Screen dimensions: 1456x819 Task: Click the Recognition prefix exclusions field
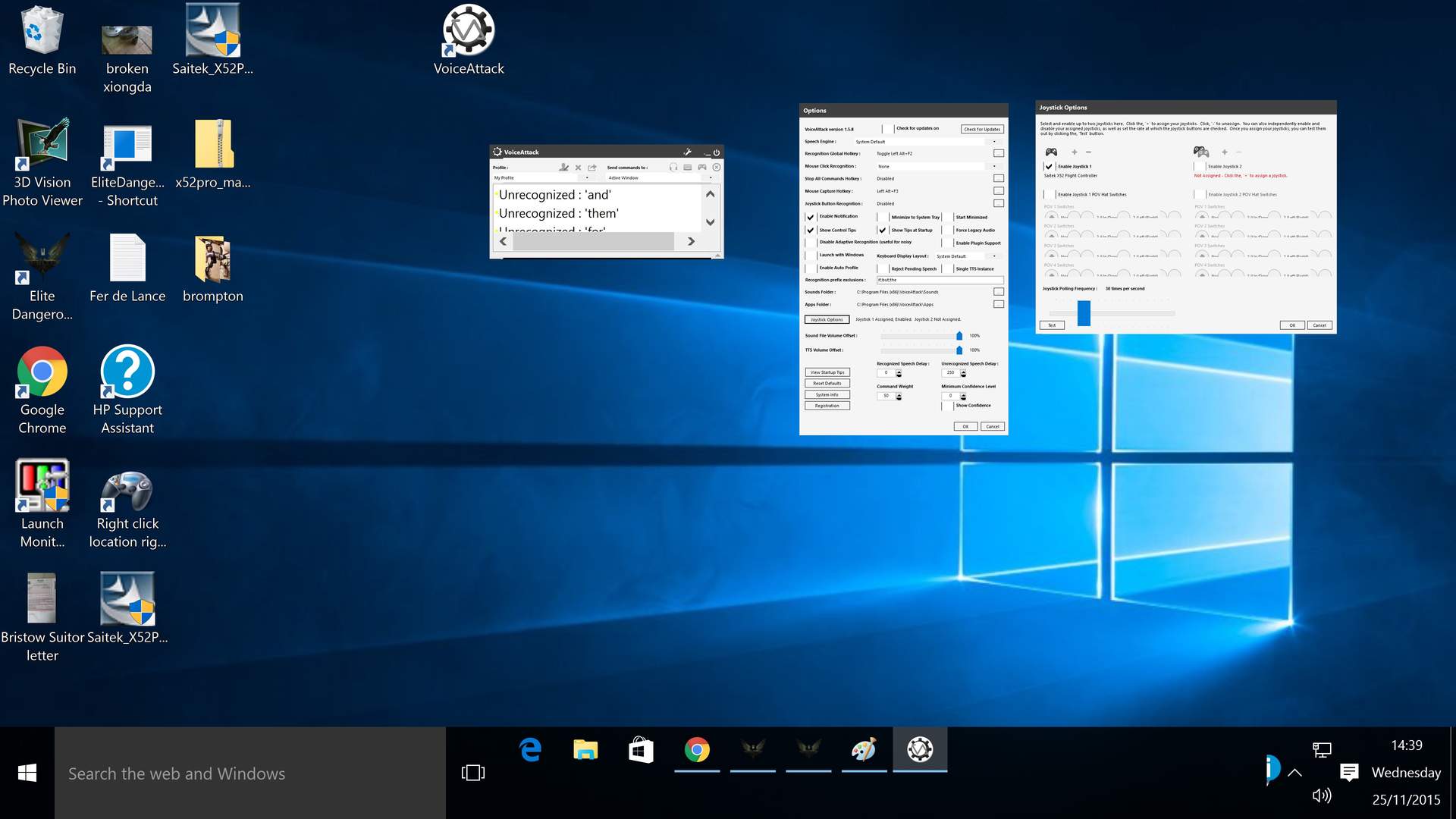coord(940,280)
